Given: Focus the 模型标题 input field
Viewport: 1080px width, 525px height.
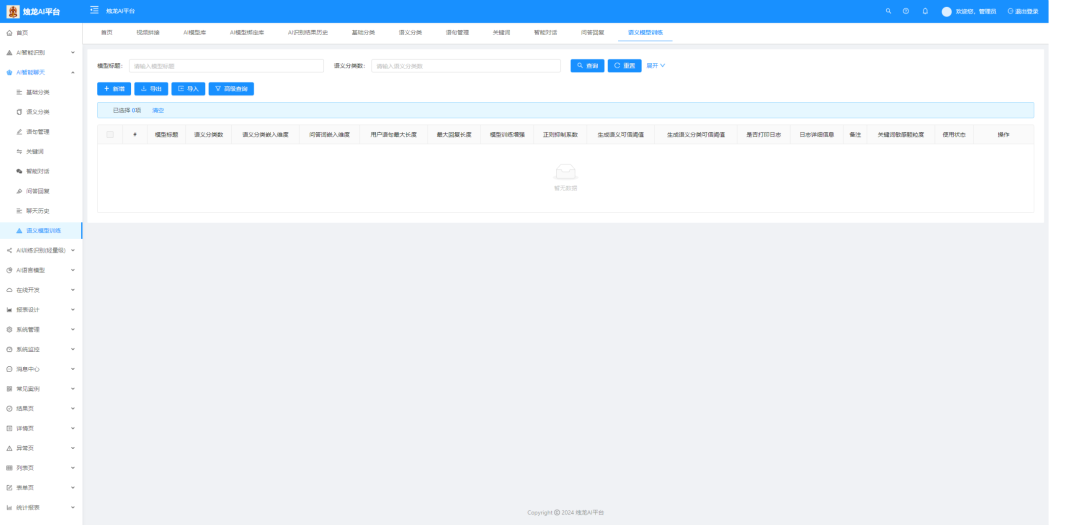Looking at the screenshot, I should (226, 65).
